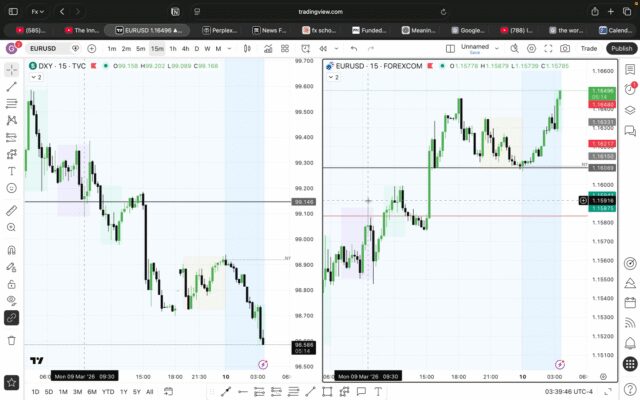Screen dimensions: 640x400
Task: Select the 1h timeframe interval
Action: pos(172,48)
